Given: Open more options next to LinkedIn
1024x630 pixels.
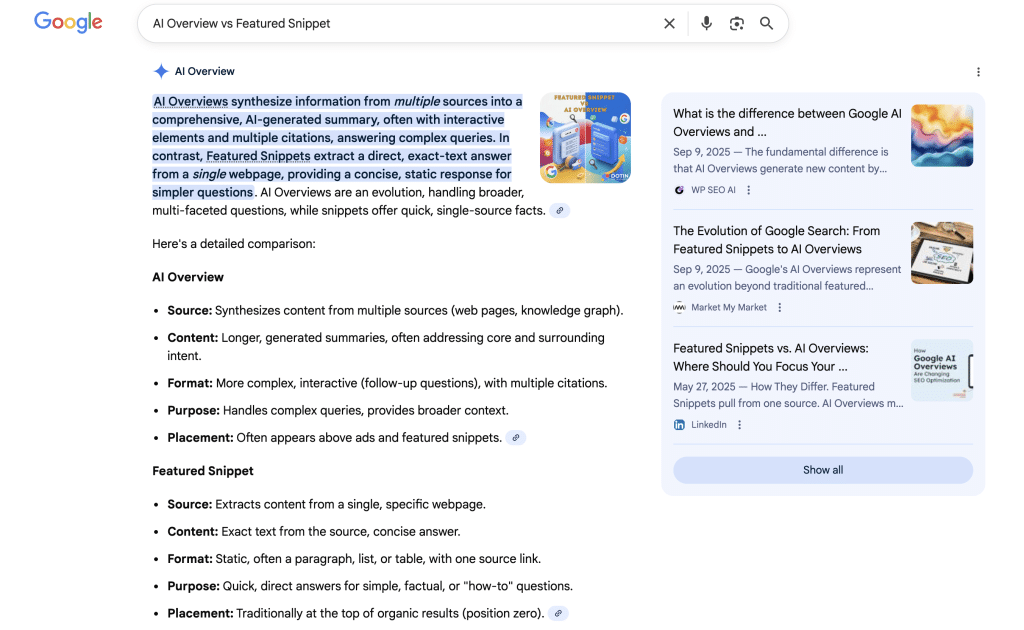Looking at the screenshot, I should click(739, 425).
